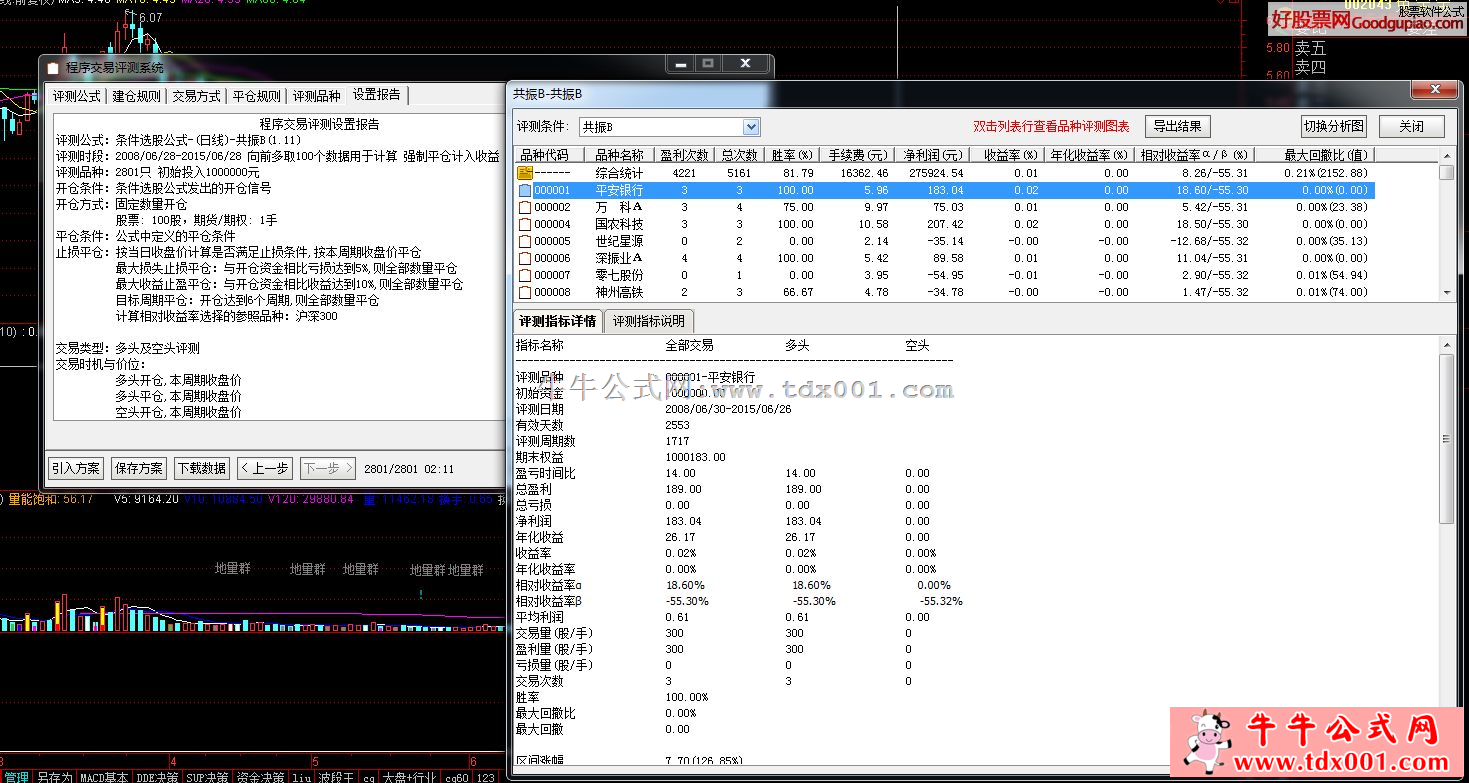Image resolution: width=1469 pixels, height=783 pixels.
Task: Sort by 相对收益率α/β(%) column header
Action: click(1194, 155)
